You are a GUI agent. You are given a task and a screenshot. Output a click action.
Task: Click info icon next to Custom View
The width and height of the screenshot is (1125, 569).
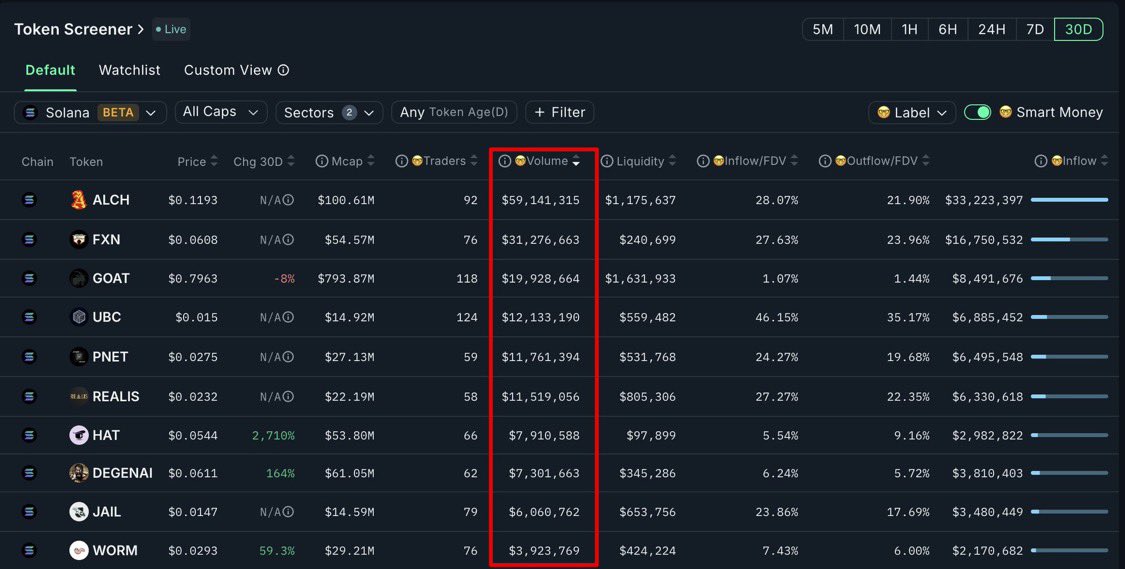pyautogui.click(x=283, y=70)
